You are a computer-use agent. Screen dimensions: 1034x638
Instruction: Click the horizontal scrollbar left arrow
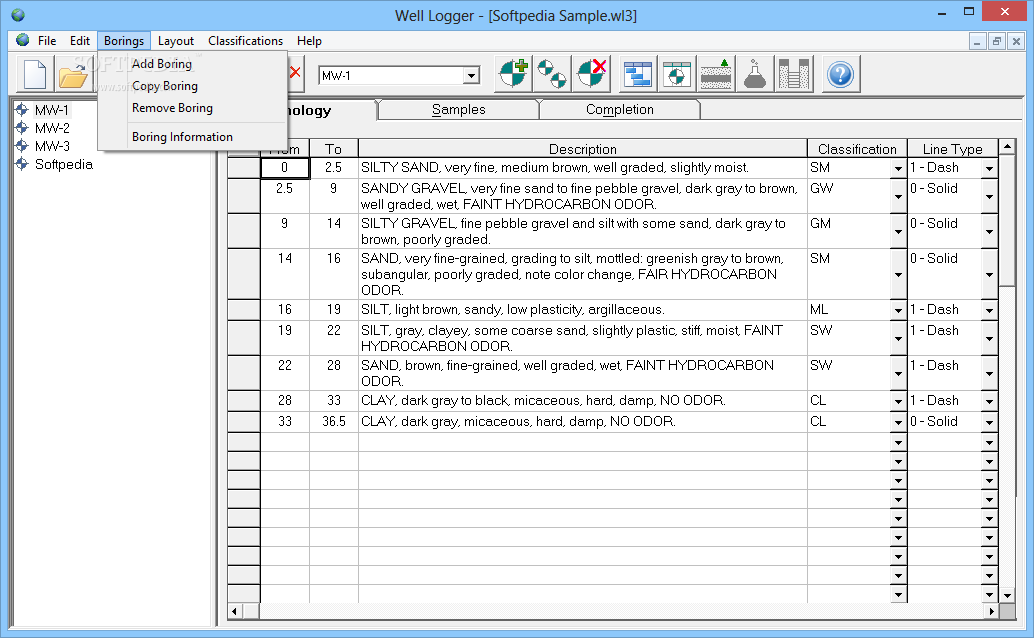pos(235,612)
